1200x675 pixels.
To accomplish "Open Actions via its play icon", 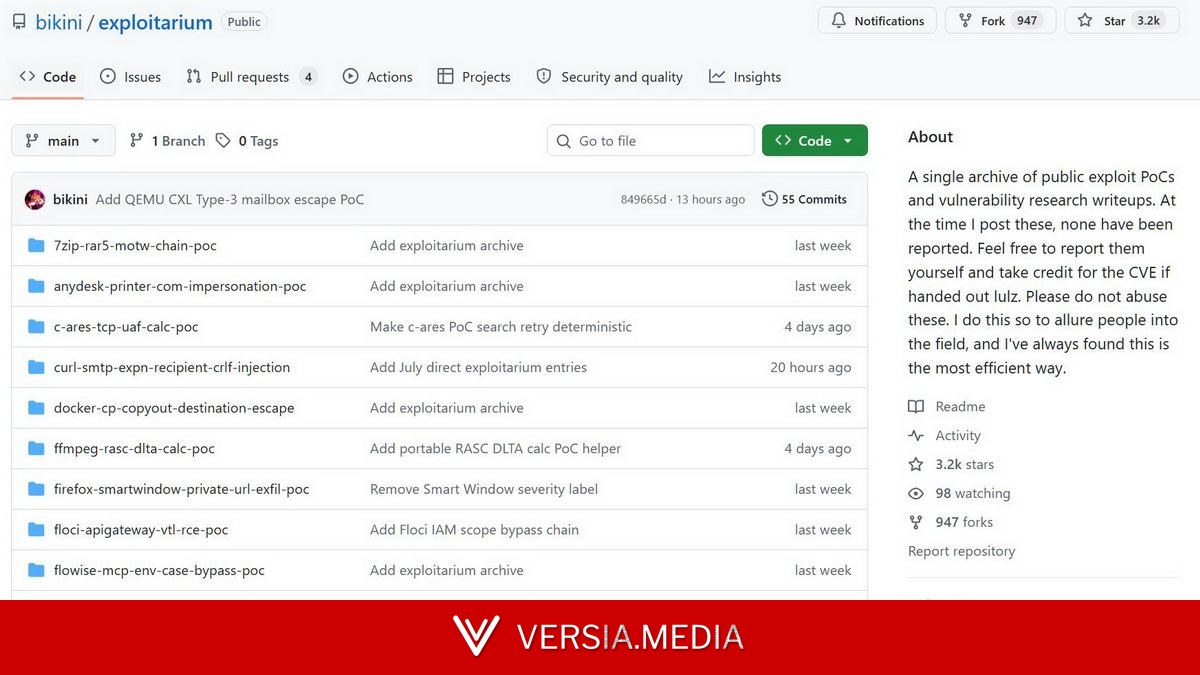I will (350, 77).
